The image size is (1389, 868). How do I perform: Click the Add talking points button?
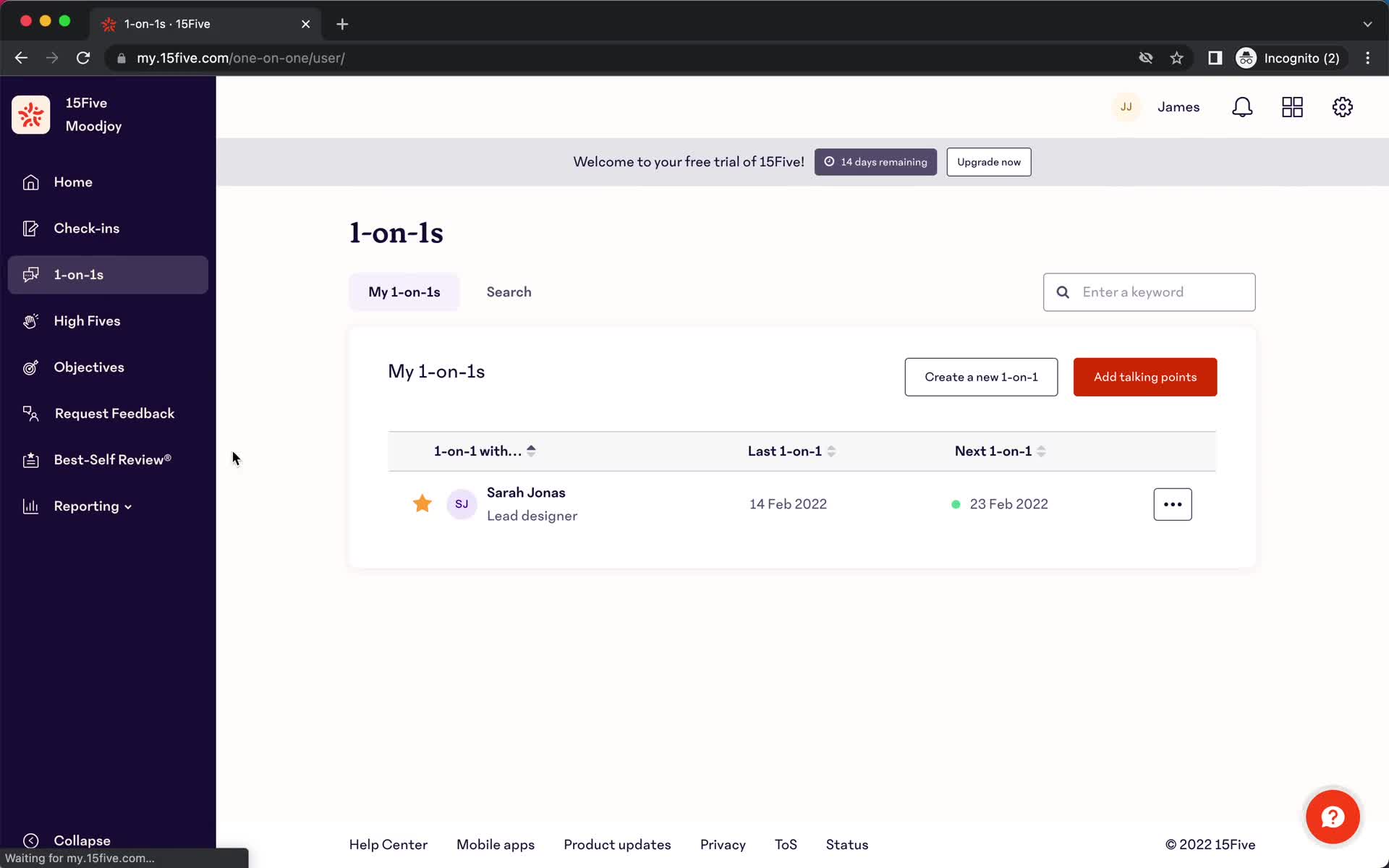point(1145,376)
